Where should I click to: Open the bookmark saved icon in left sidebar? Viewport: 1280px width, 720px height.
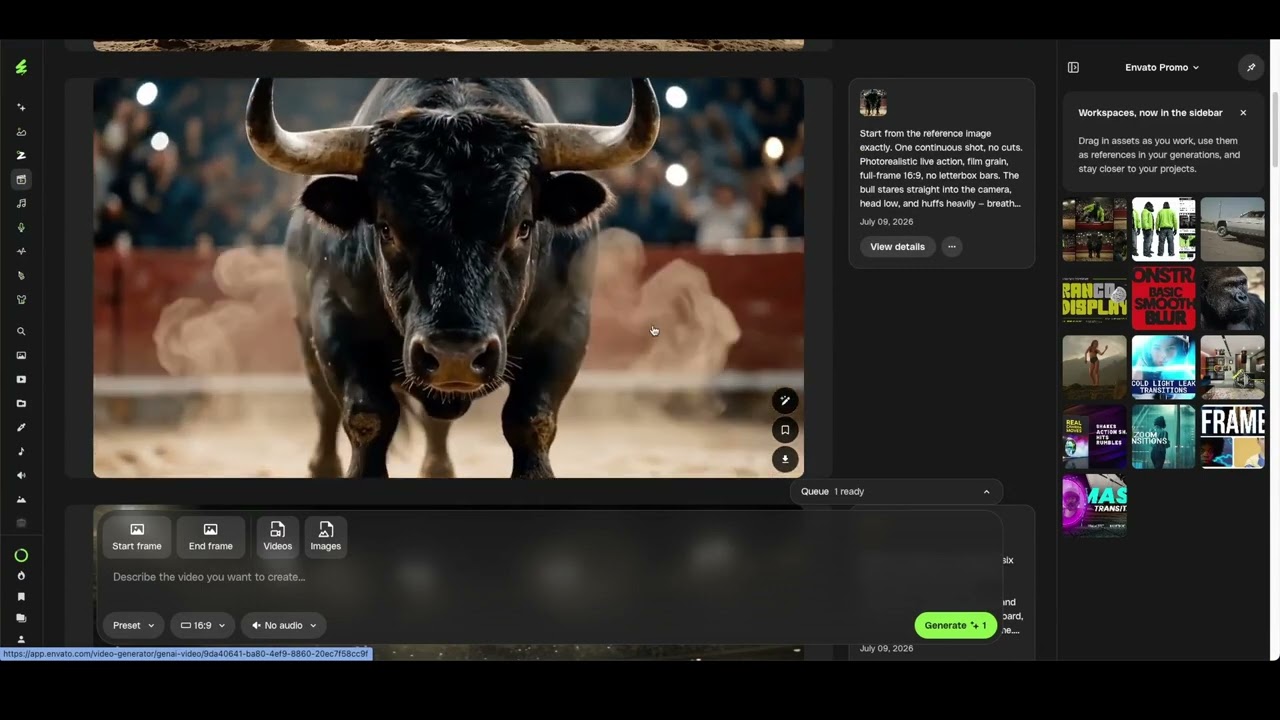click(x=21, y=597)
